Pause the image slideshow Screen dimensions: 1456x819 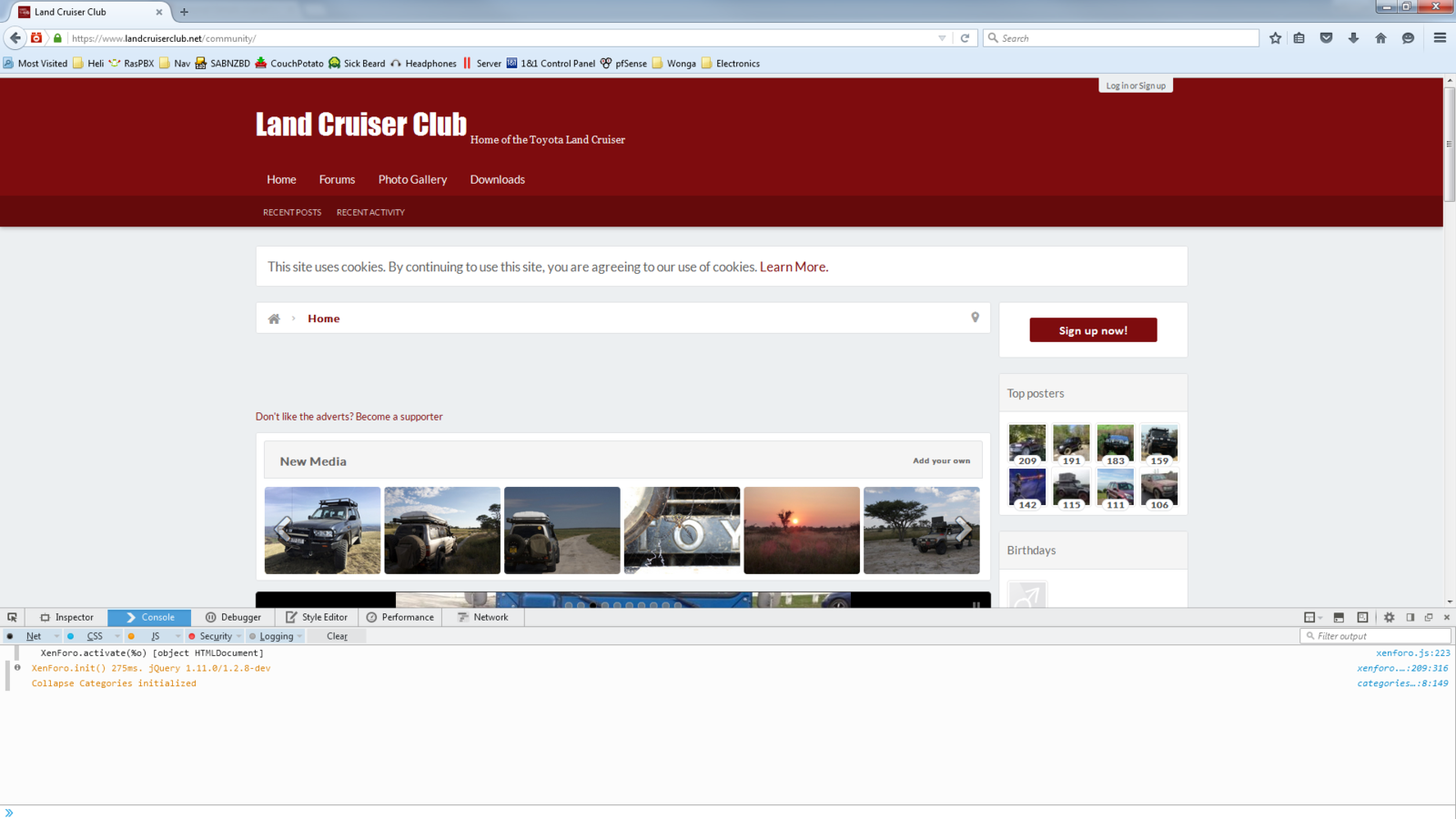pyautogui.click(x=976, y=603)
